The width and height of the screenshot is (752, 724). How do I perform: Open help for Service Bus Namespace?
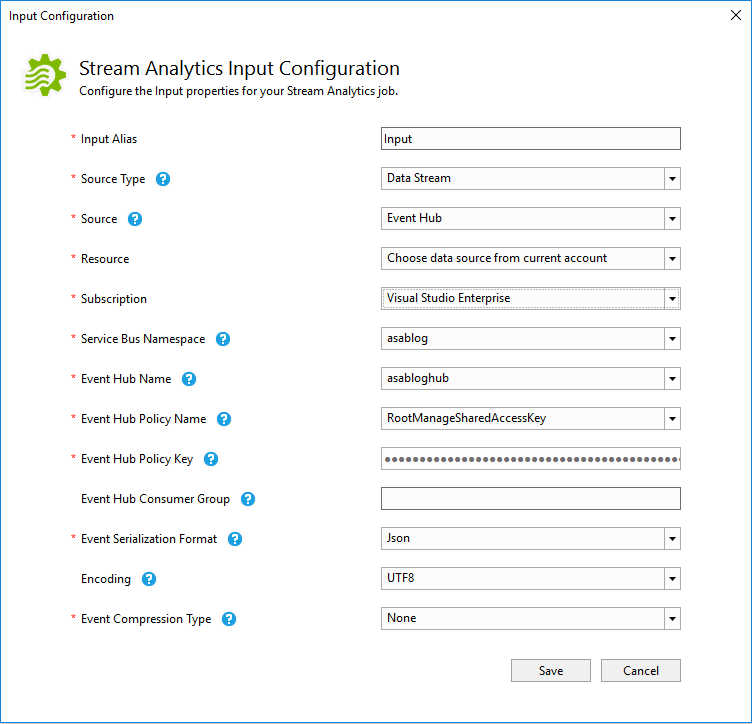[x=223, y=339]
